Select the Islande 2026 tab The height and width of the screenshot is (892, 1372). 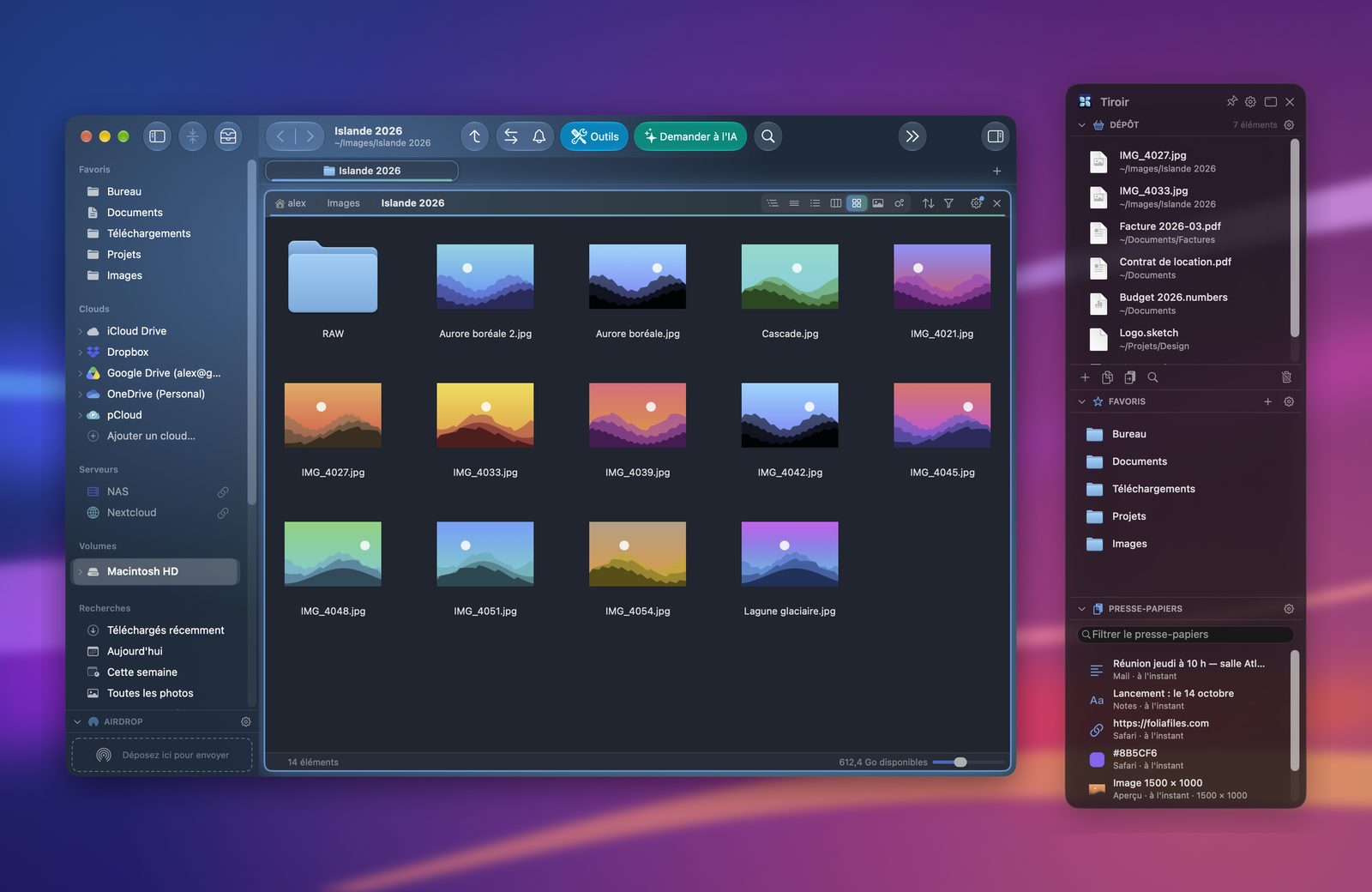pos(362,171)
